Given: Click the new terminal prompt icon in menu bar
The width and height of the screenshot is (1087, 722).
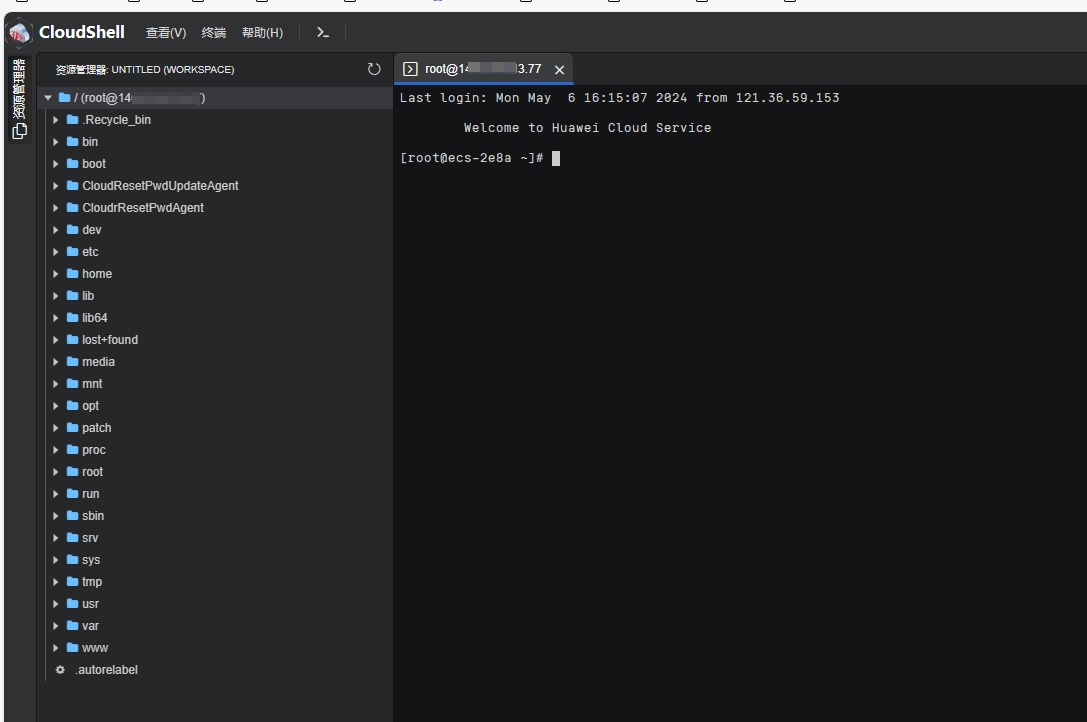Looking at the screenshot, I should pos(322,33).
